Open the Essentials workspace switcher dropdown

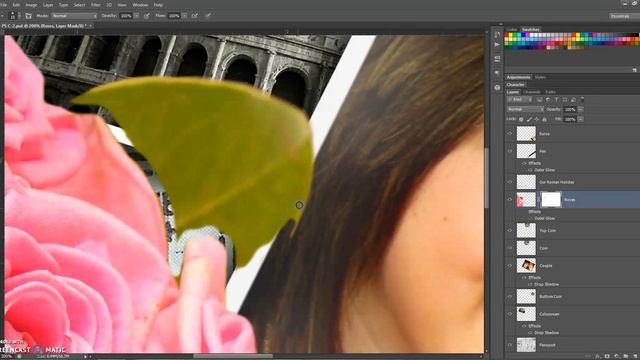[624, 16]
